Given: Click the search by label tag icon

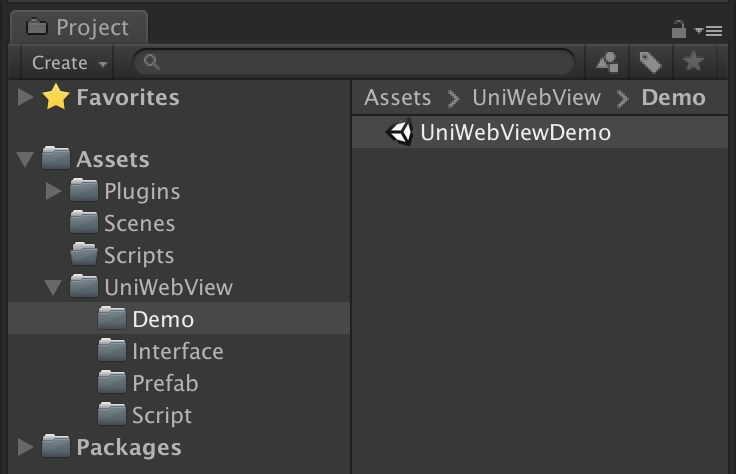Looking at the screenshot, I should [650, 63].
